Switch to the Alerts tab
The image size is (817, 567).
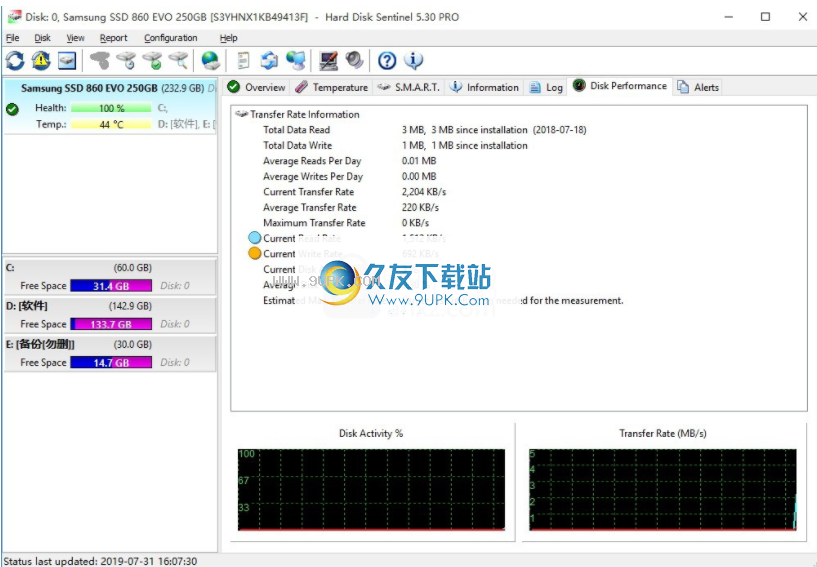698,87
